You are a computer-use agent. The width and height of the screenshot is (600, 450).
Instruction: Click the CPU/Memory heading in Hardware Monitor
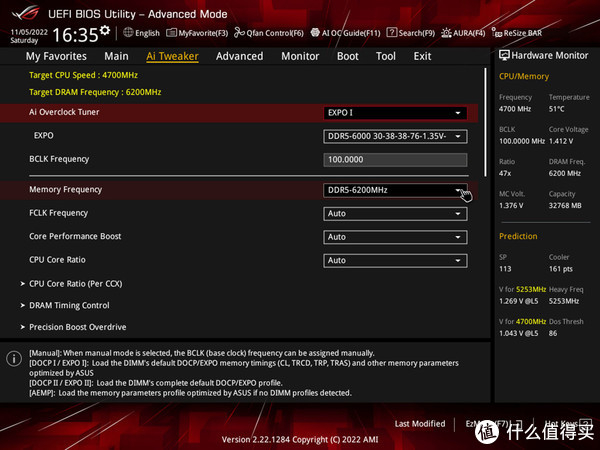point(523,77)
